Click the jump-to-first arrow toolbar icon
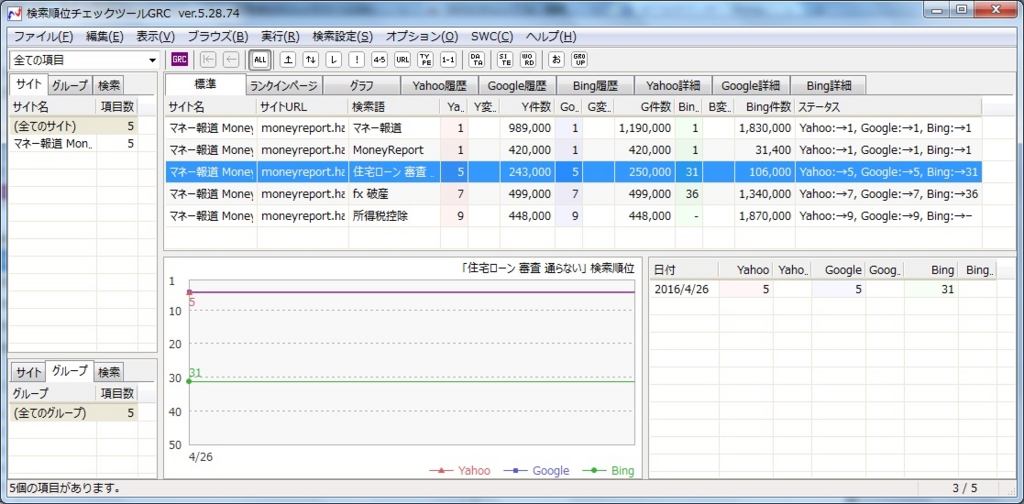Viewport: 1024px width, 504px height. point(208,60)
